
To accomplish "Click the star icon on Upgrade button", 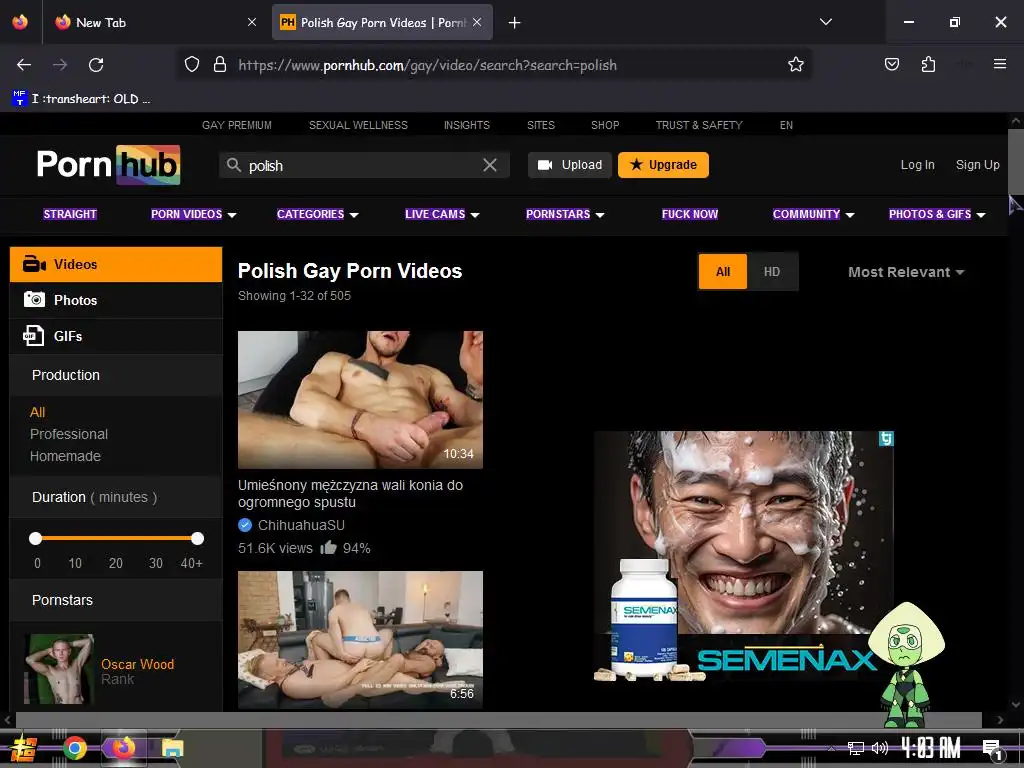I will [636, 165].
